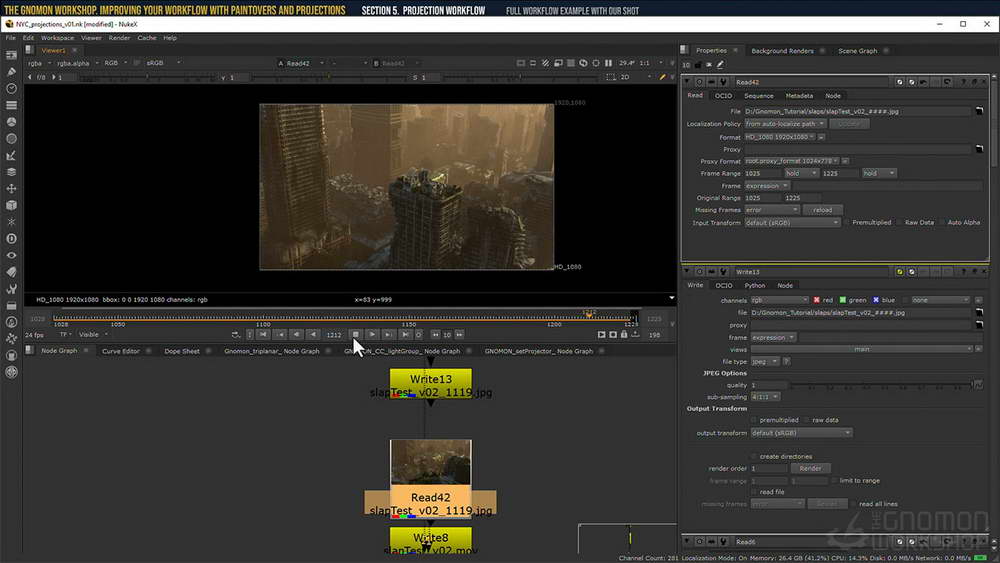Viewport: 1000px width, 563px height.
Task: Select the Write13 node in the node graph
Action: (x=431, y=383)
